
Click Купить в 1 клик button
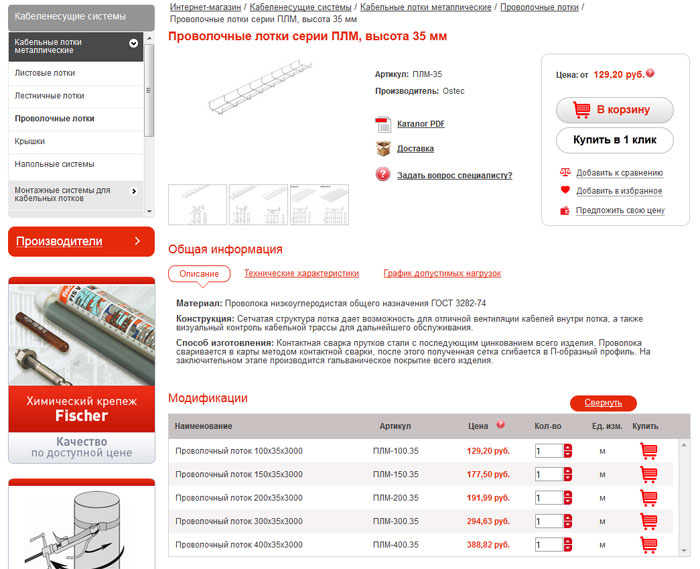[614, 140]
